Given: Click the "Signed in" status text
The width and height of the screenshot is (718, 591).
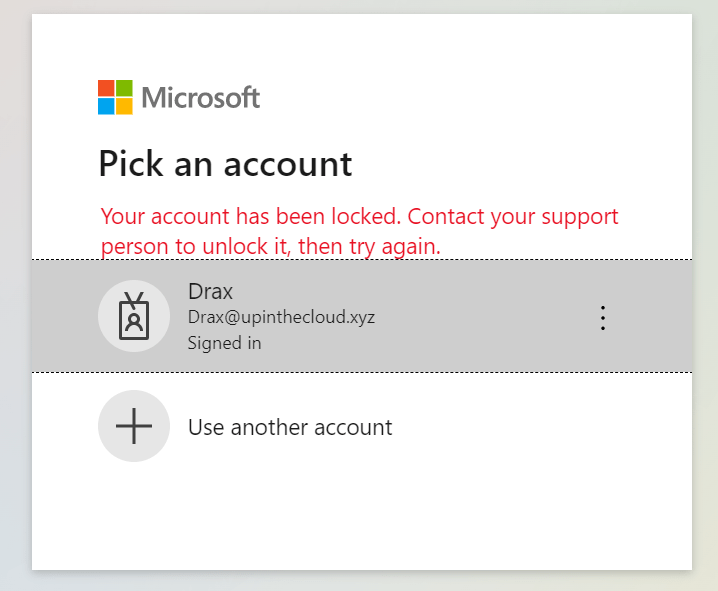Looking at the screenshot, I should pos(224,343).
